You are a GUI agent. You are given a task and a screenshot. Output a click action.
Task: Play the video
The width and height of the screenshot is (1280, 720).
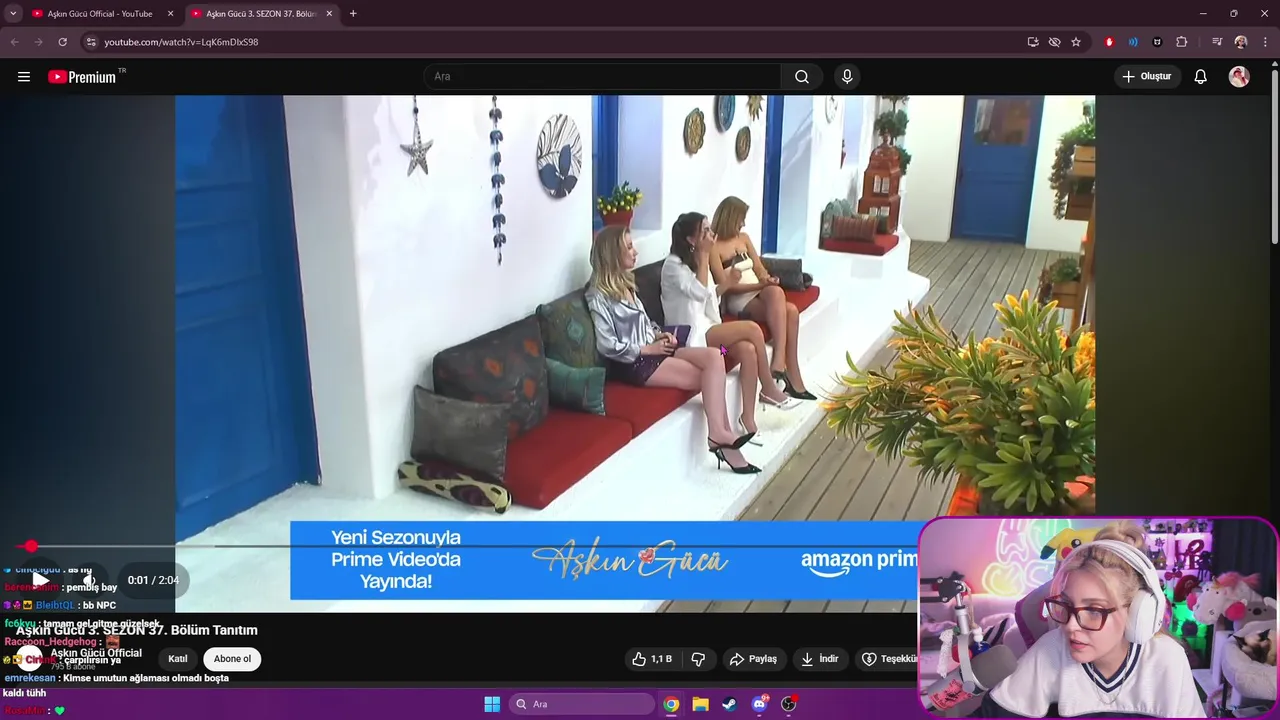[x=40, y=580]
